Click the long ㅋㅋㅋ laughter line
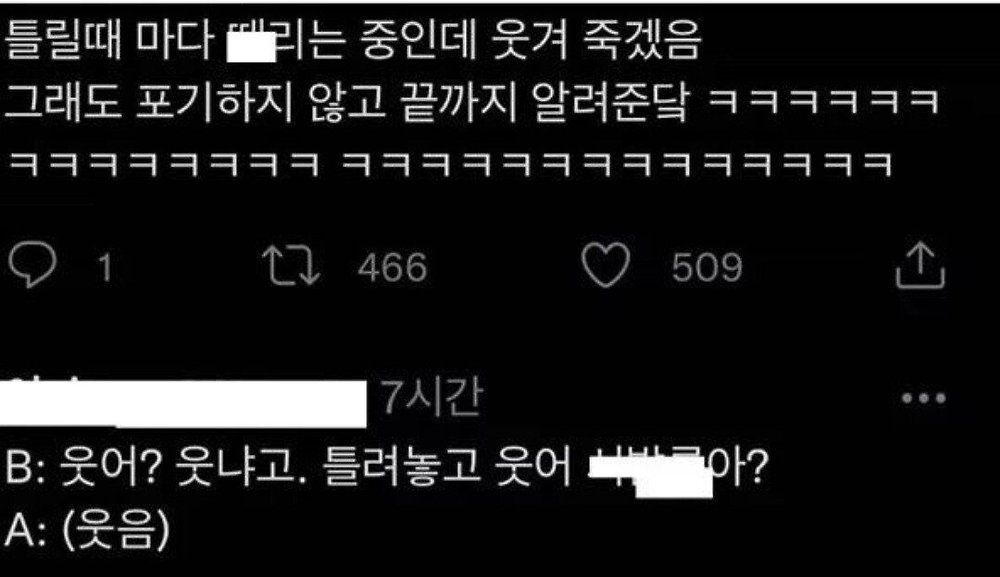 [x=449, y=164]
